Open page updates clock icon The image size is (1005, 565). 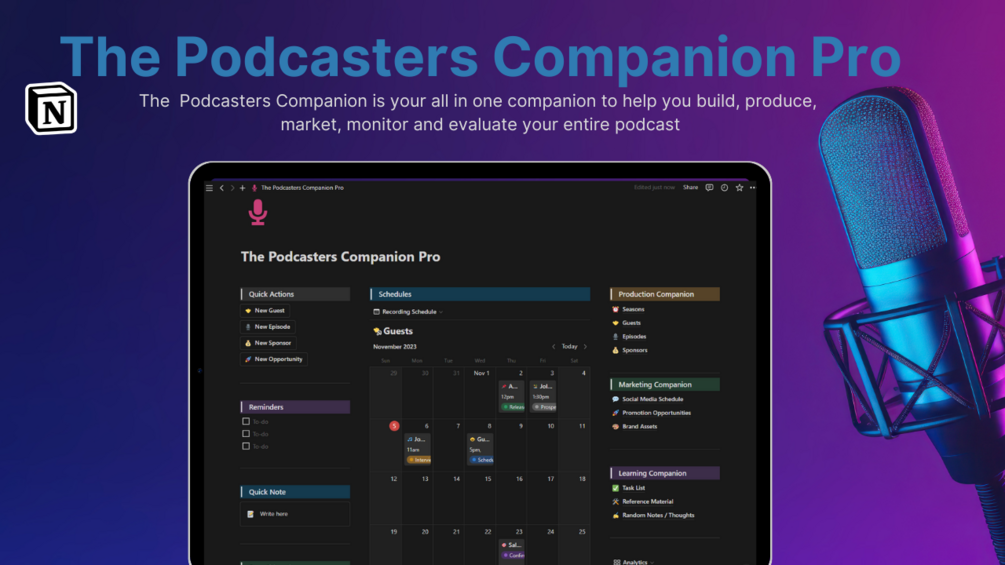click(724, 188)
